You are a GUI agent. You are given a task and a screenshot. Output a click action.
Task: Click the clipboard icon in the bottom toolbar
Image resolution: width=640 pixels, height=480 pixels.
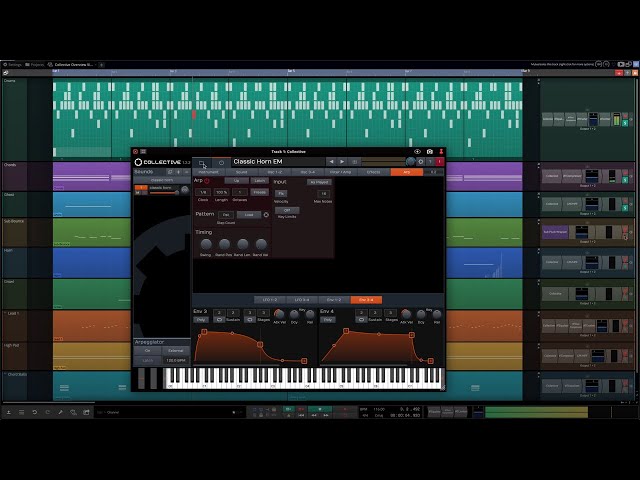pyautogui.click(x=86, y=412)
